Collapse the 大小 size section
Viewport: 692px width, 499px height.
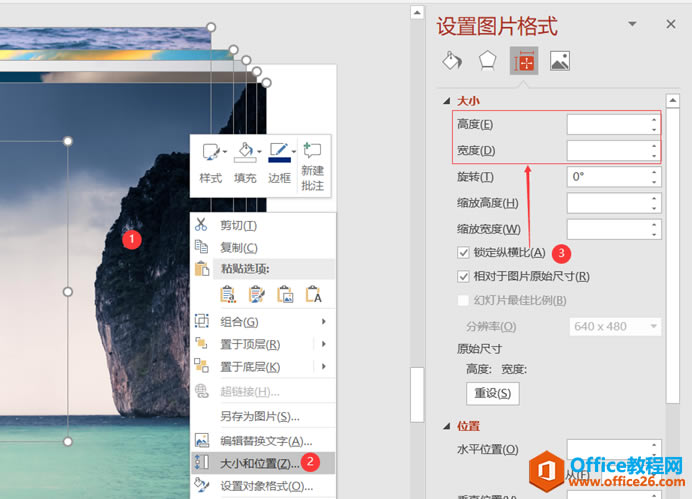(x=447, y=101)
